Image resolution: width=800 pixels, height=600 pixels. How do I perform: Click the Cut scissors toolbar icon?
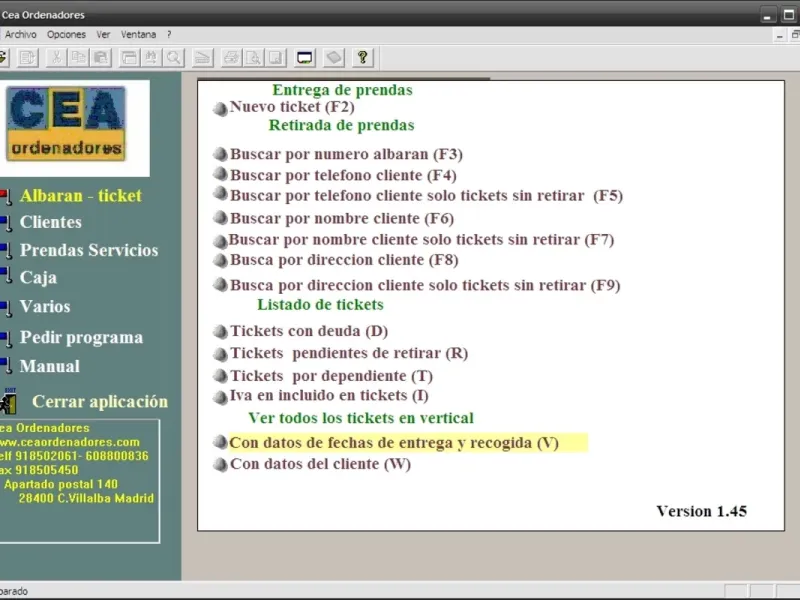click(x=57, y=58)
